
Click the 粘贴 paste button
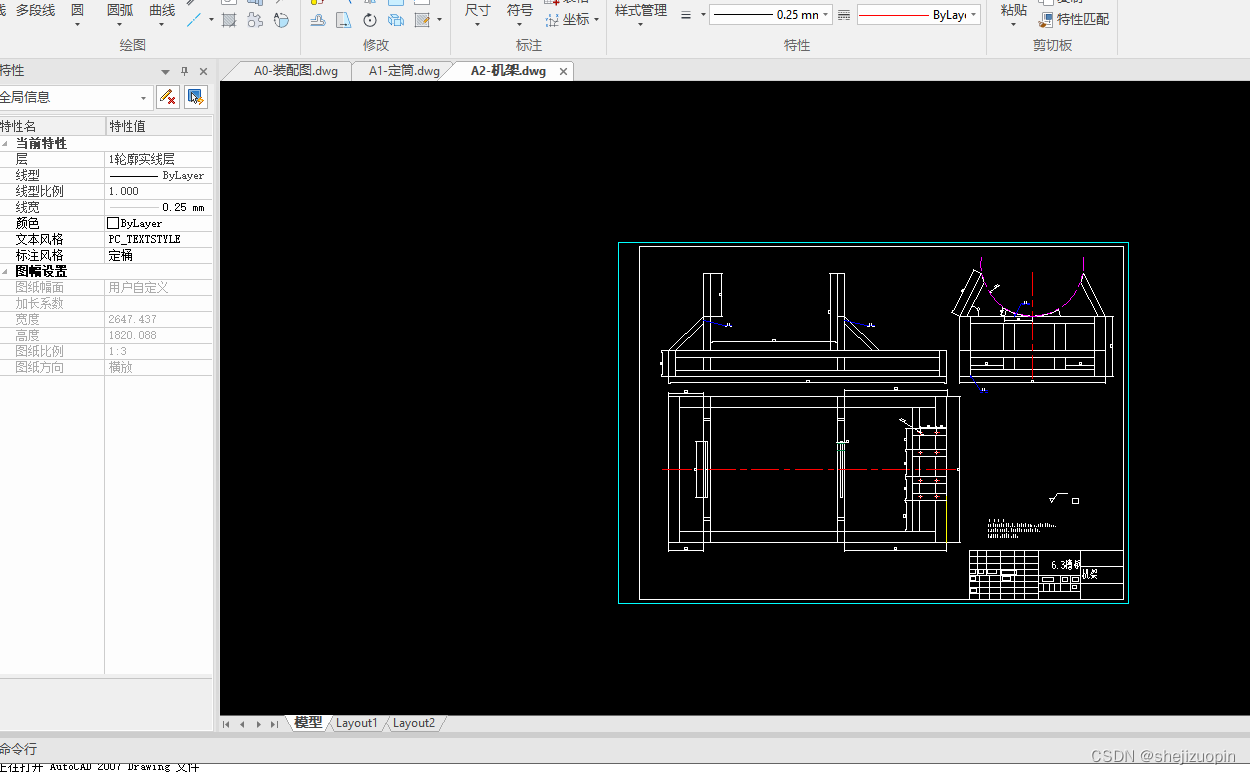[1013, 15]
